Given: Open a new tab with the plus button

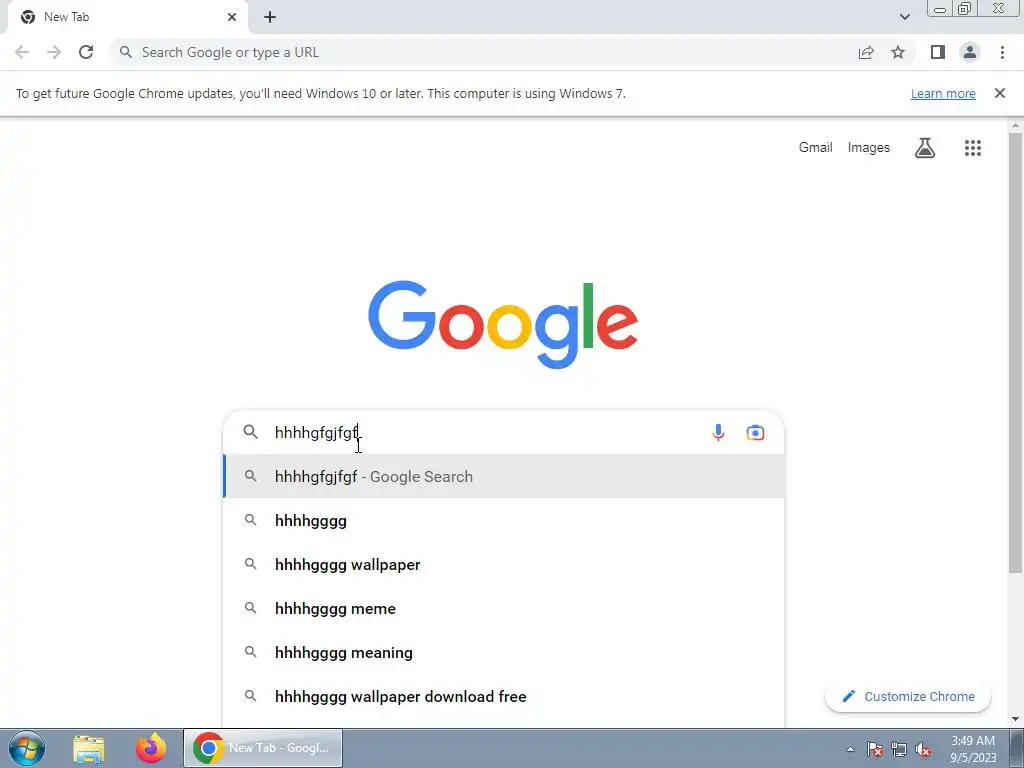Looking at the screenshot, I should [x=270, y=17].
